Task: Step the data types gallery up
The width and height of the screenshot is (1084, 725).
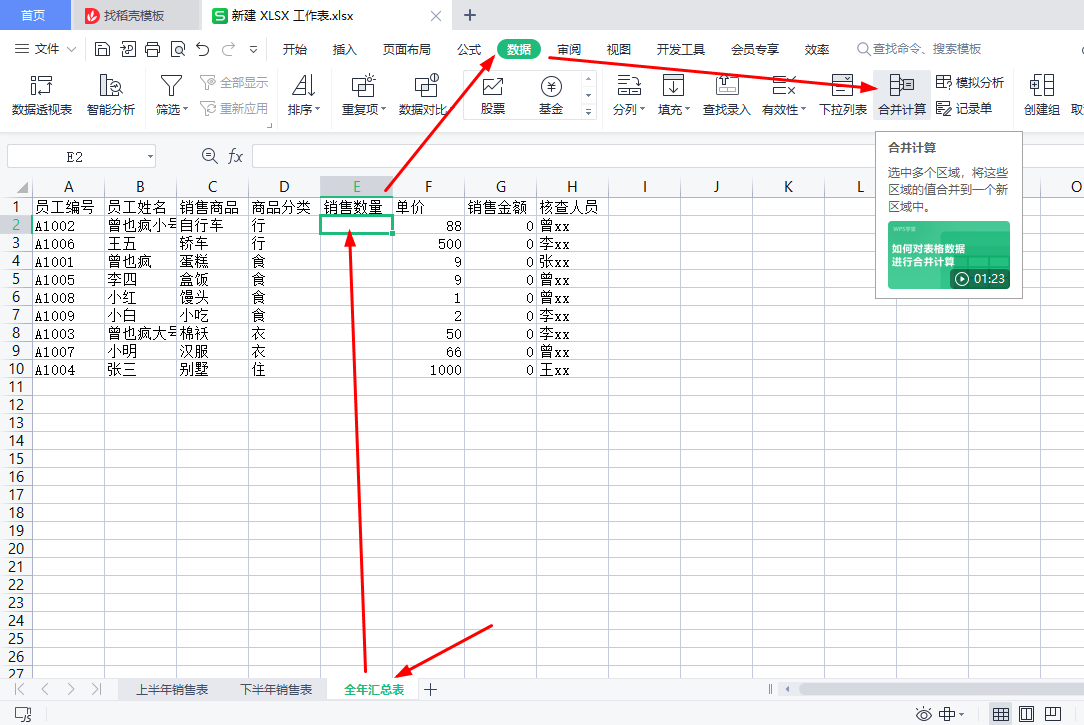Action: [588, 79]
